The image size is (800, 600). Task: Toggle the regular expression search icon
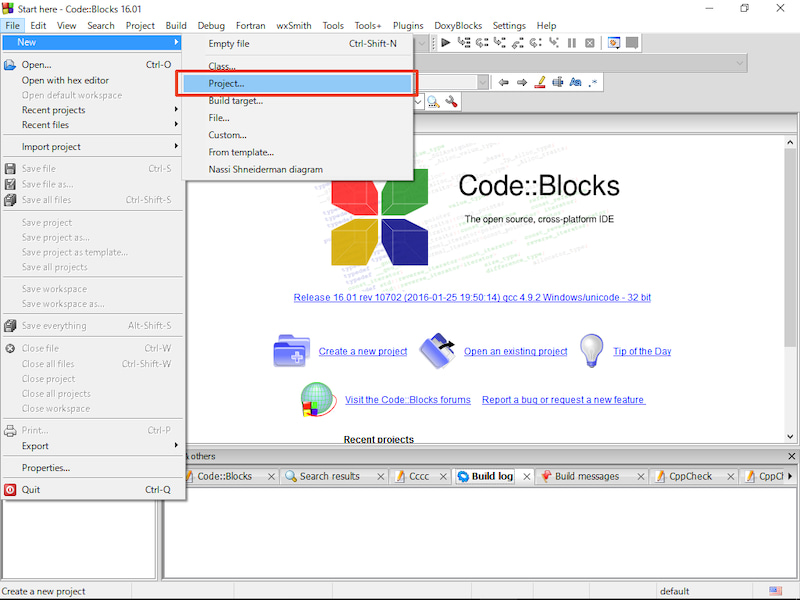593,82
